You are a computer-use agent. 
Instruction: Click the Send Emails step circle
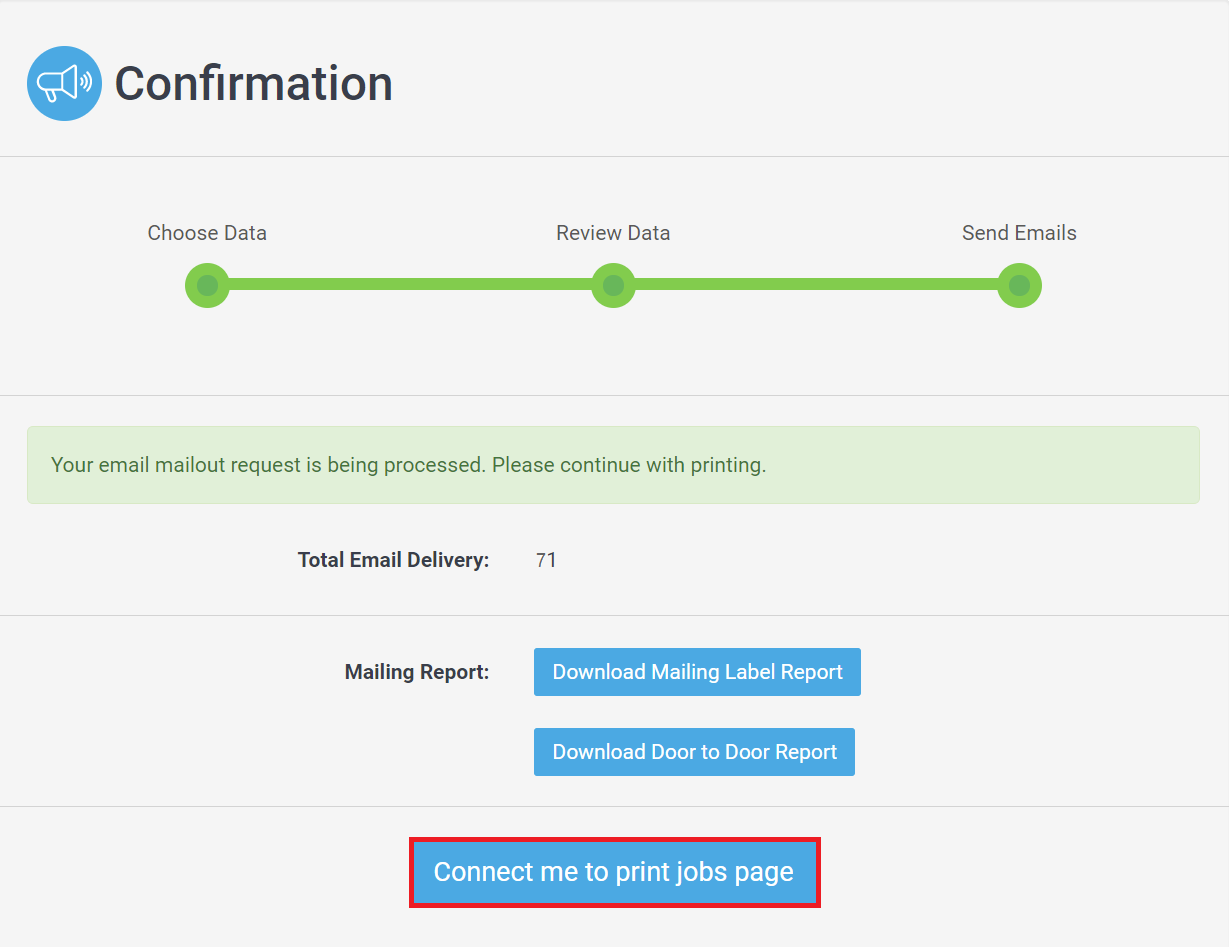tap(1019, 286)
